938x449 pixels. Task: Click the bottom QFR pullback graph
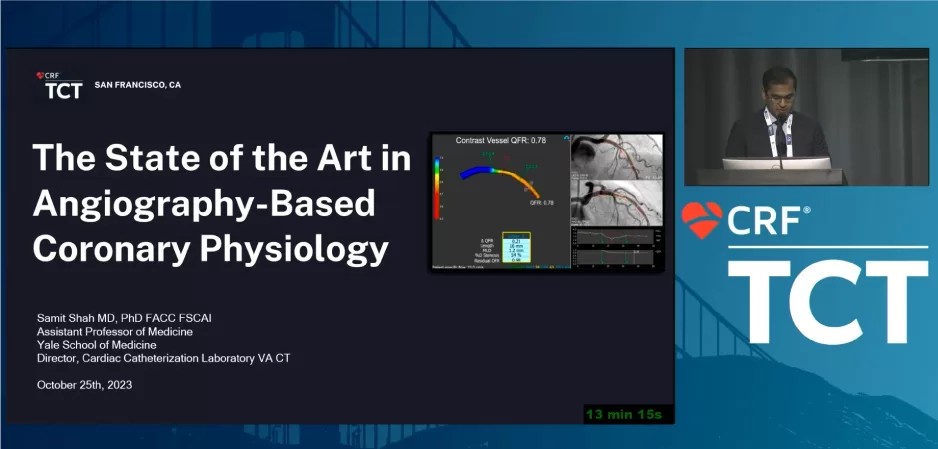point(616,260)
